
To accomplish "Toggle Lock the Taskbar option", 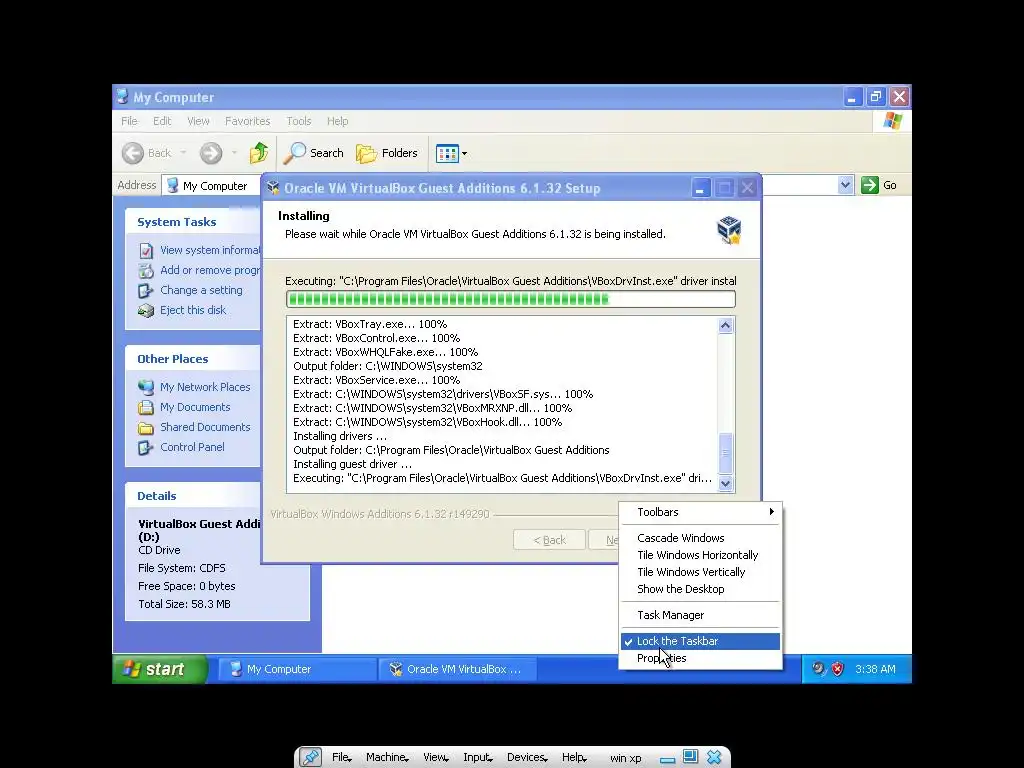I will (x=701, y=641).
